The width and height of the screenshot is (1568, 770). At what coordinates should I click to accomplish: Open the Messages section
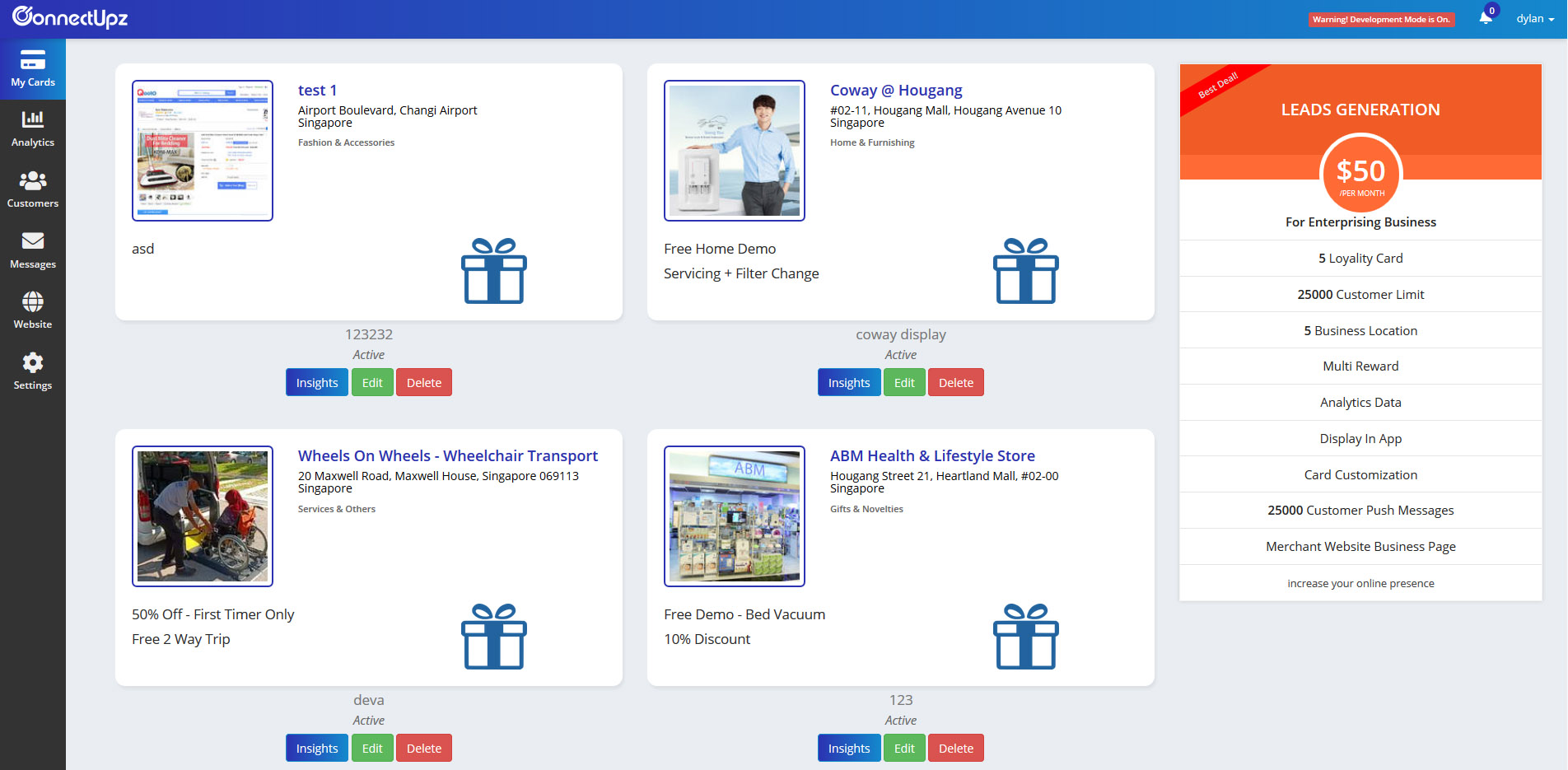(33, 251)
